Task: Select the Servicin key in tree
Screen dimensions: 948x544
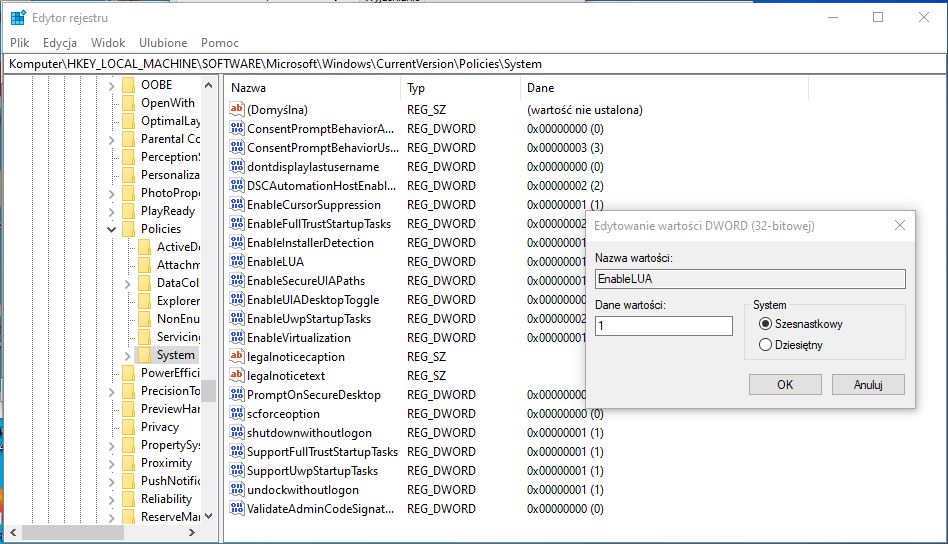Action: click(178, 337)
